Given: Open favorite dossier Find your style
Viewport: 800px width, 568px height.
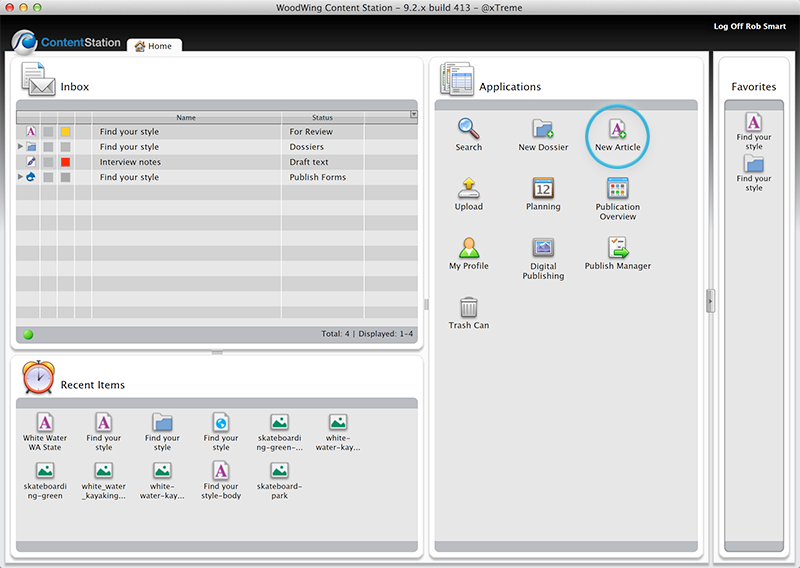Looking at the screenshot, I should coord(754,174).
